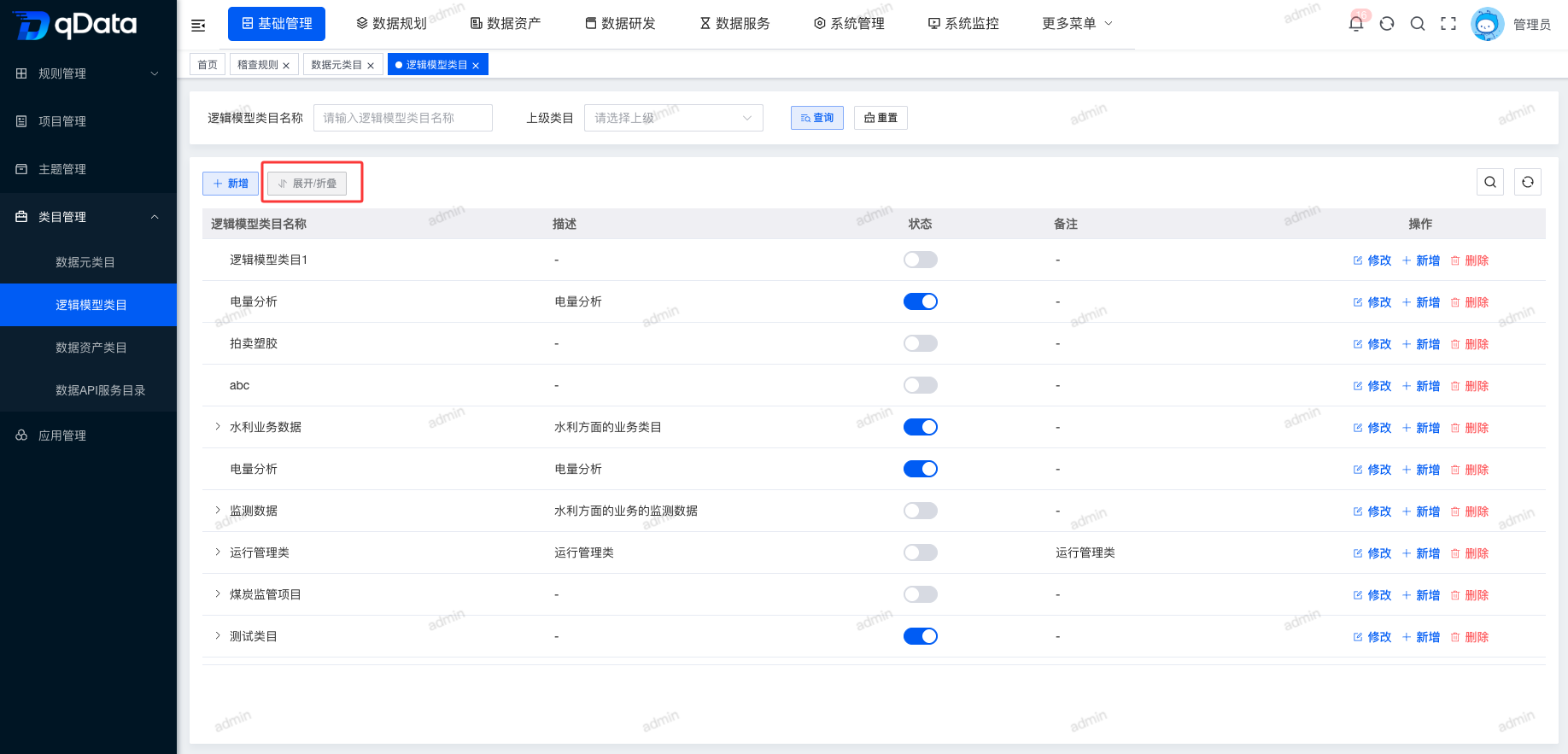Focus the 逻辑模型类目名称 input field
The height and width of the screenshot is (754, 1568).
[403, 118]
